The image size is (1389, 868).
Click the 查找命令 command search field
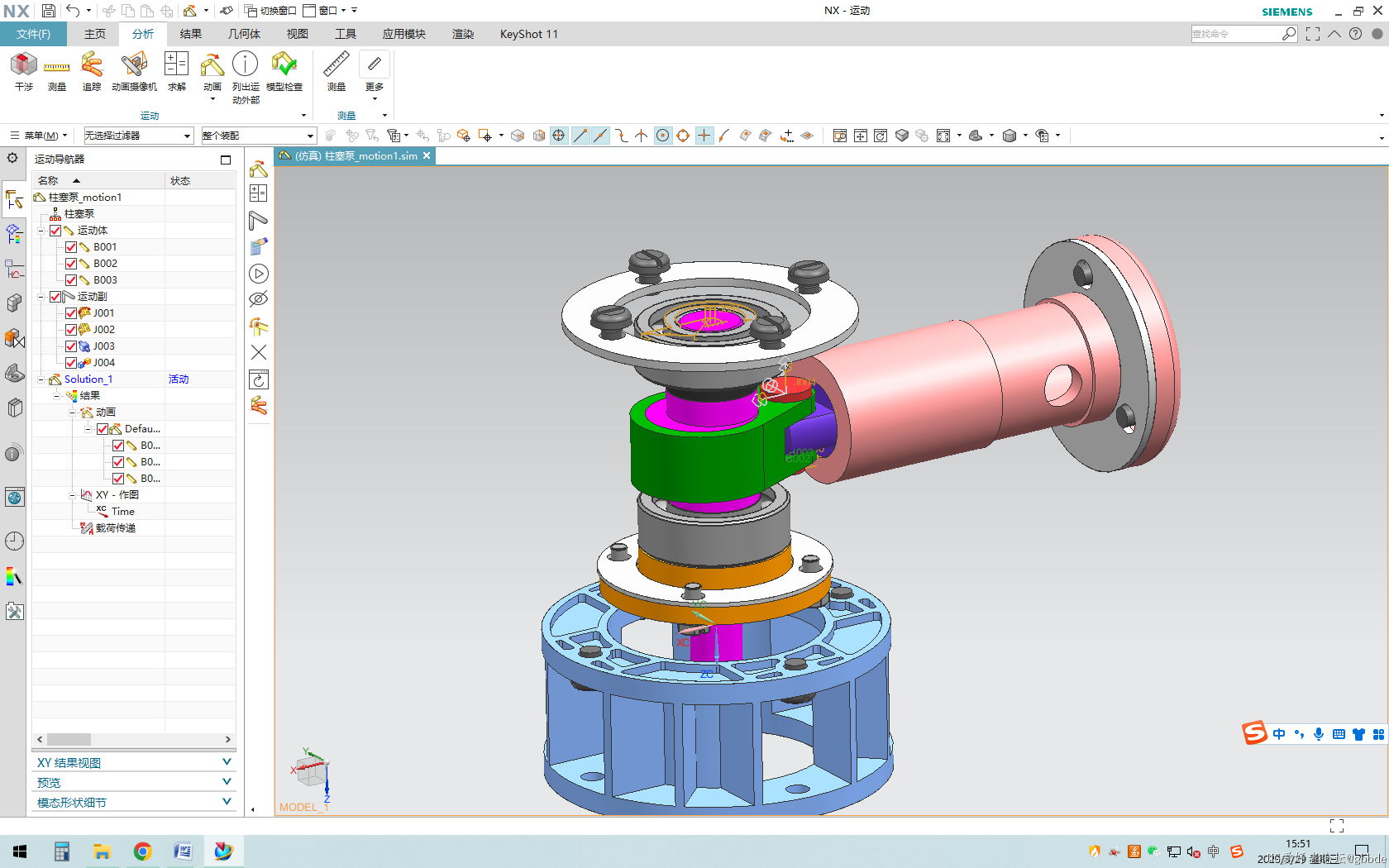[1235, 34]
